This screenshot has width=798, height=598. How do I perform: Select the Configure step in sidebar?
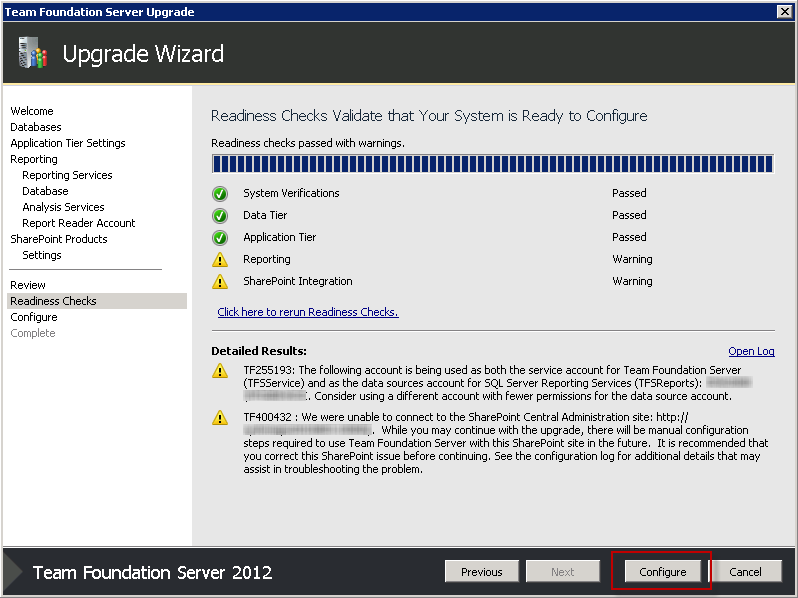pyautogui.click(x=34, y=317)
